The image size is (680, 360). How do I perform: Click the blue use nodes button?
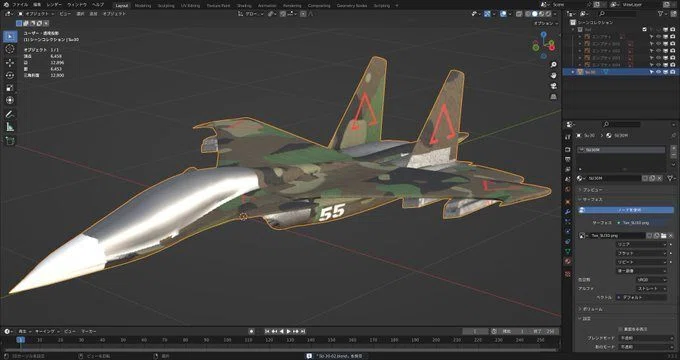pos(626,210)
